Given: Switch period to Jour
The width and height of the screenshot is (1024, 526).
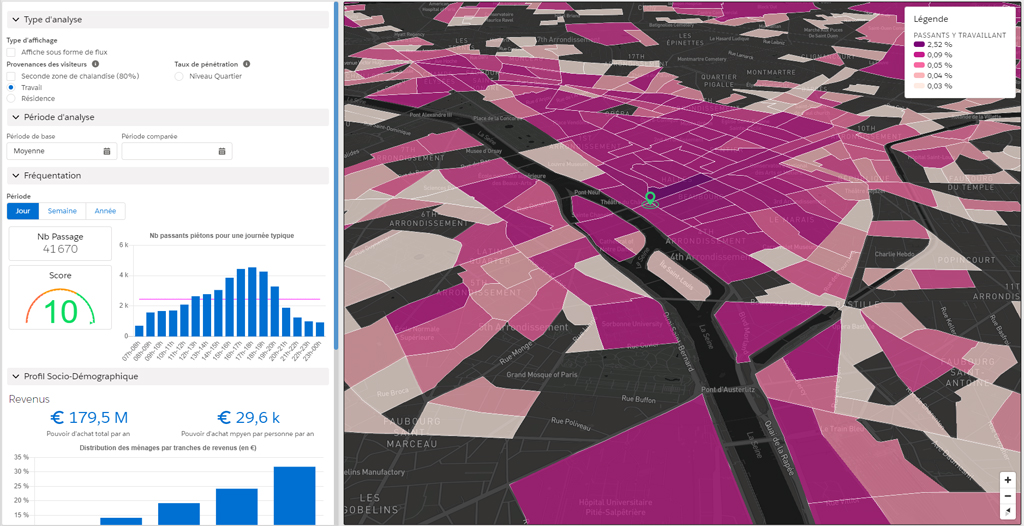Looking at the screenshot, I should click(23, 211).
